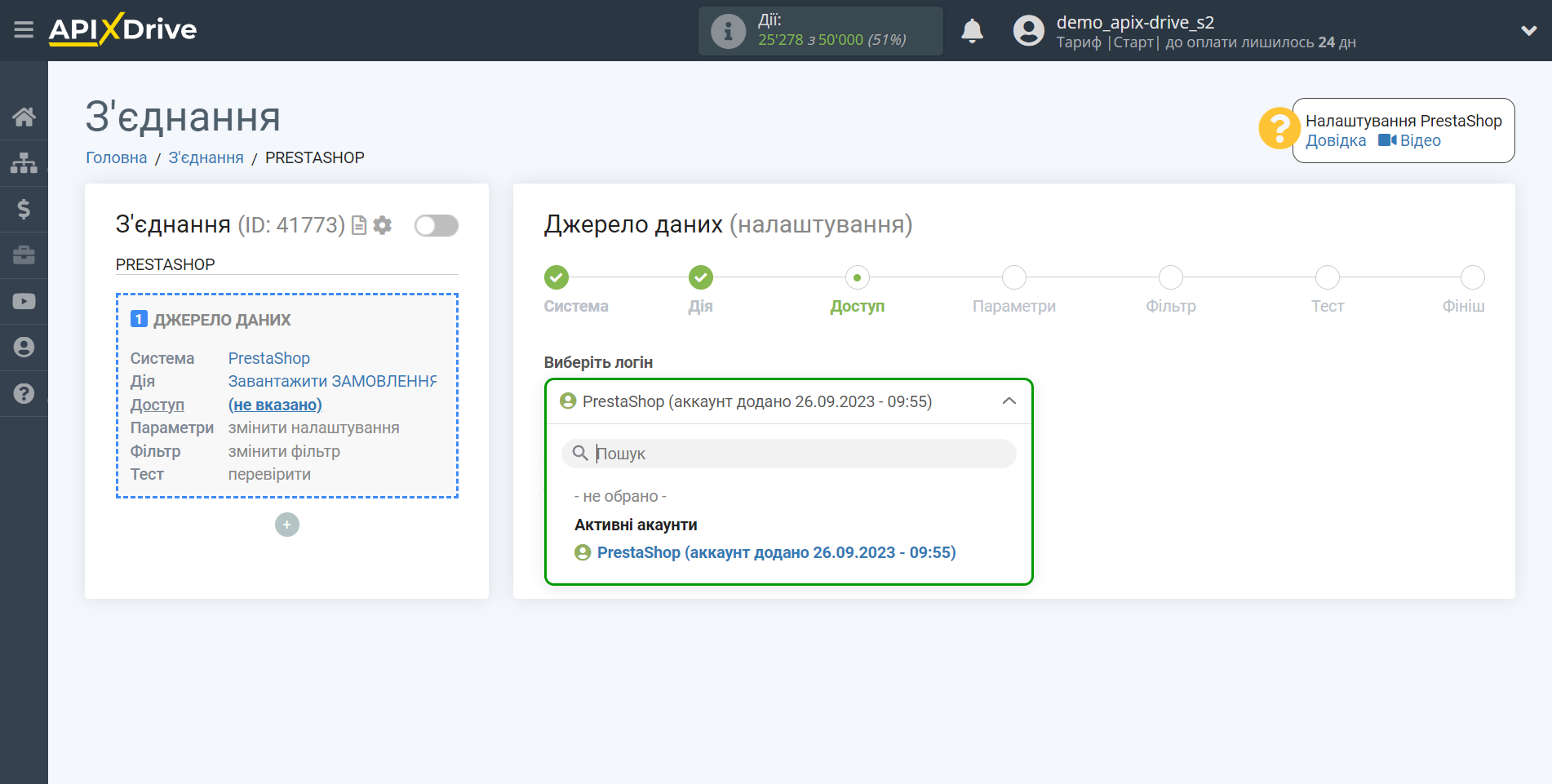1552x784 pixels.
Task: Toggle the connection on/off switch
Action: [x=436, y=225]
